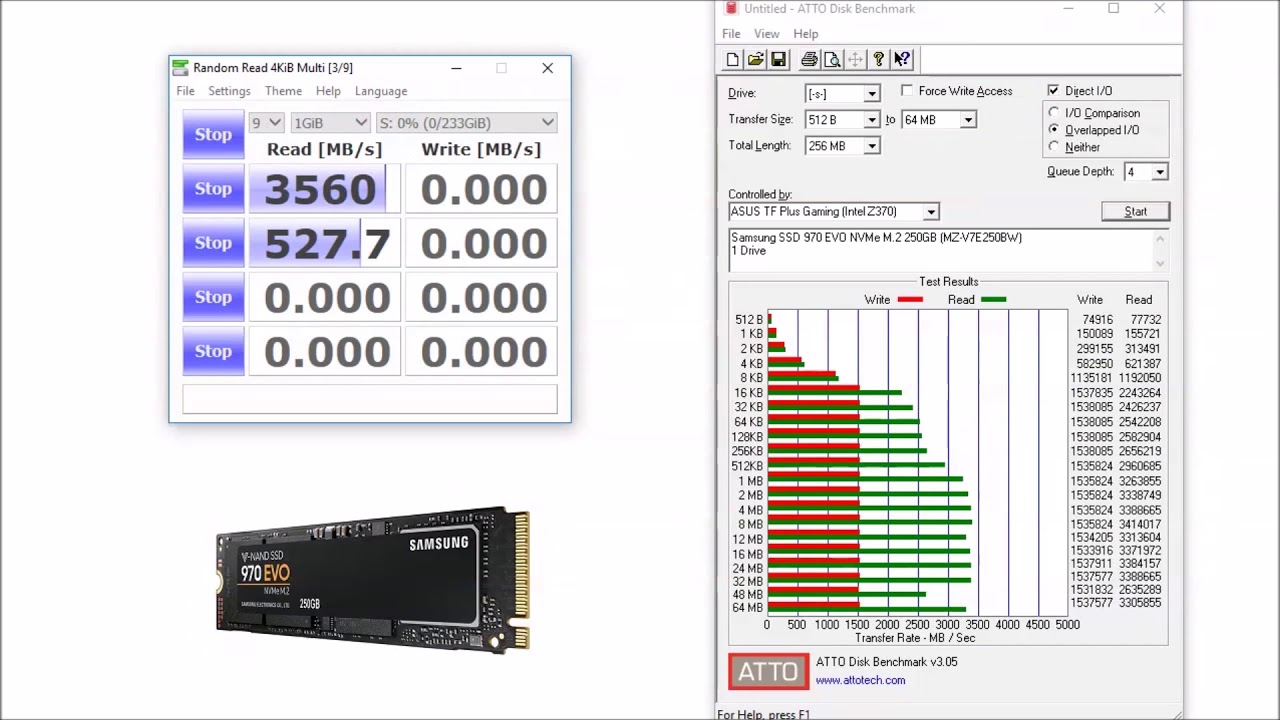Click the top Stop button beside the 9 dropdown
1280x720 pixels.
pyautogui.click(x=213, y=135)
